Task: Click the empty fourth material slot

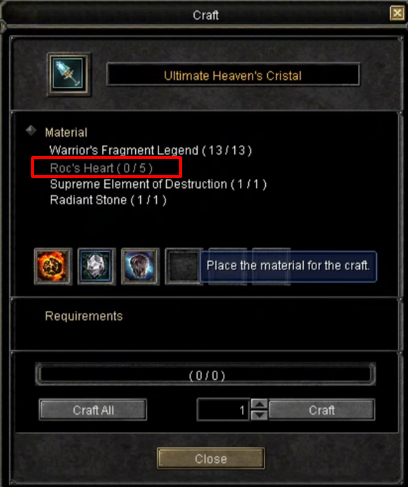Action: click(x=183, y=266)
